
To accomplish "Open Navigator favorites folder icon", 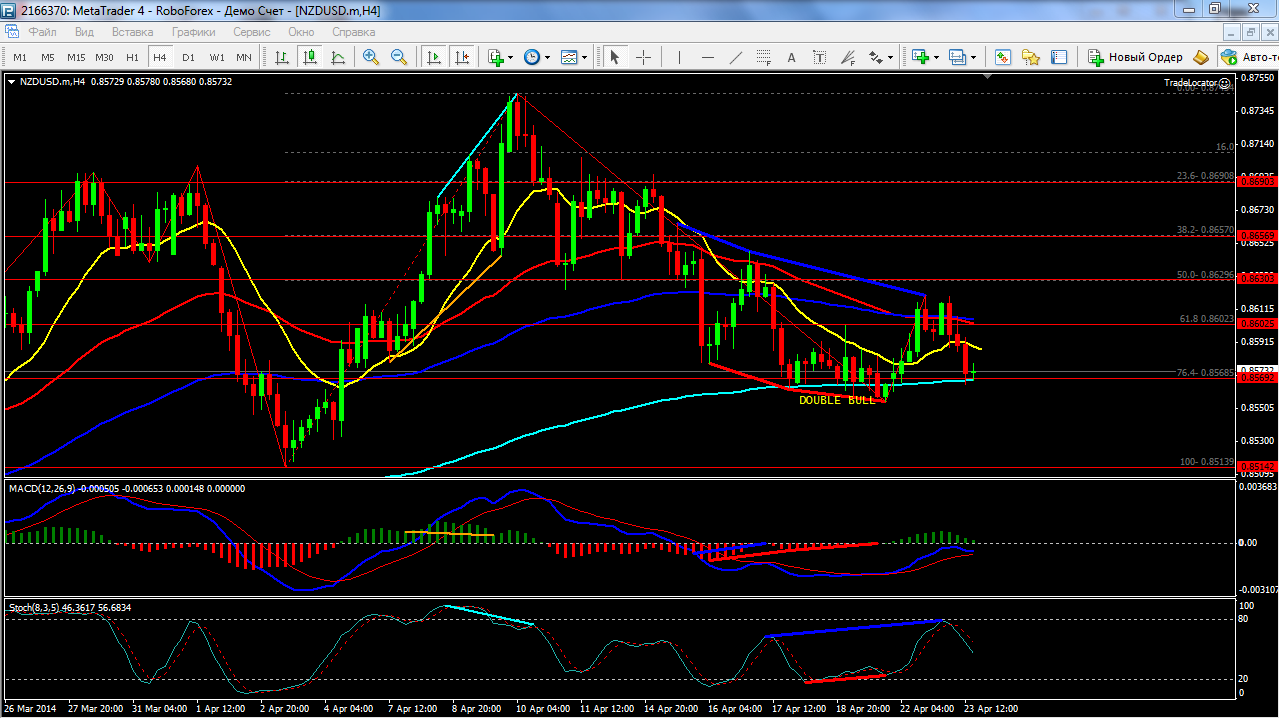I will 1031,57.
